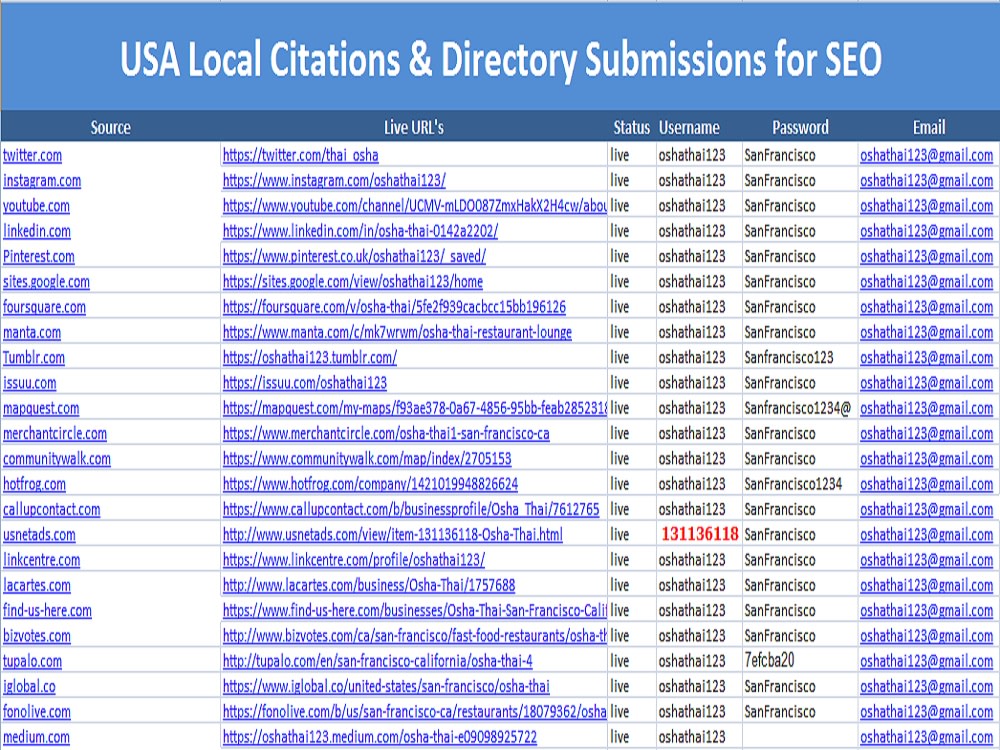
Task: Open the iglobal.co source link
Action: 29,686
